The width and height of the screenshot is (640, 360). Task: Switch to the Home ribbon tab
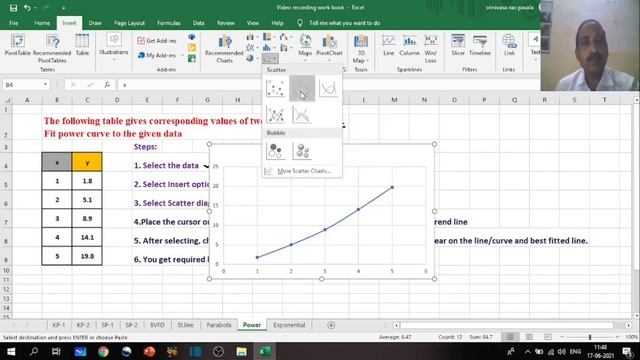pos(42,23)
